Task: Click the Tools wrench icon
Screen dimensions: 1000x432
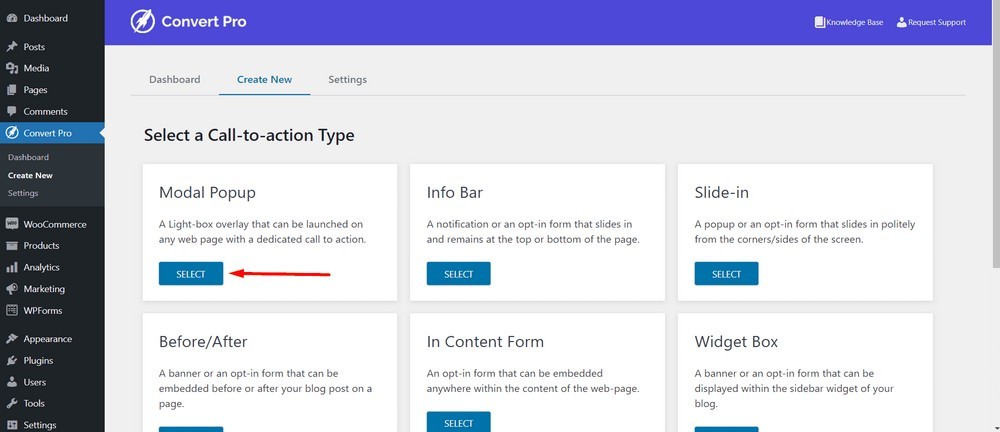Action: (11, 403)
